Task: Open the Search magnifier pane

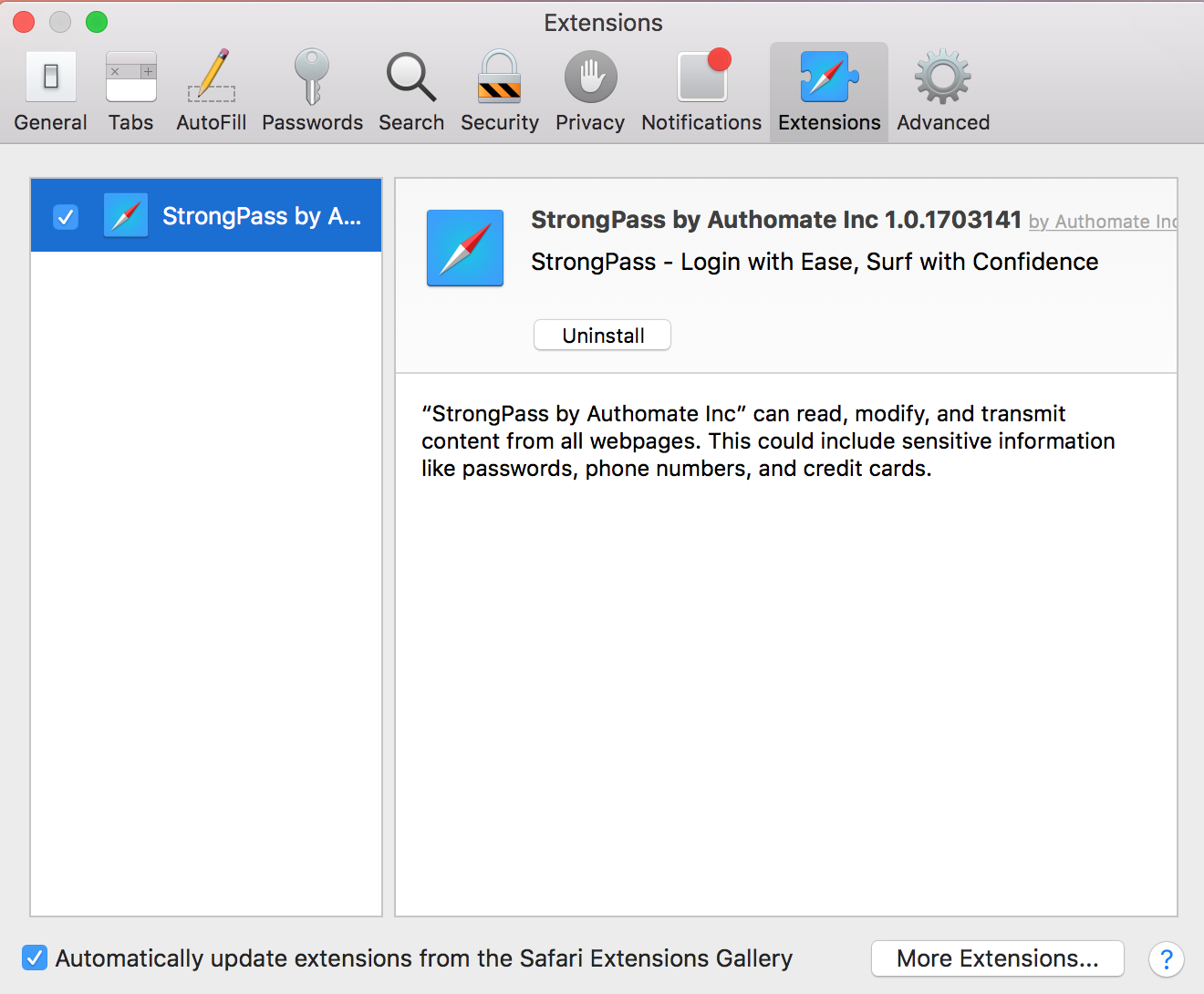Action: pyautogui.click(x=411, y=91)
